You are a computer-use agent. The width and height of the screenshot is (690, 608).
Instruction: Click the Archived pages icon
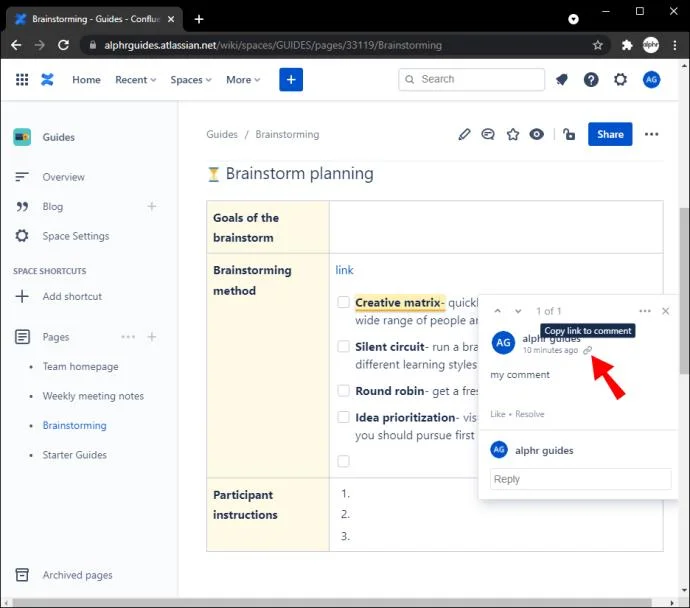point(22,575)
